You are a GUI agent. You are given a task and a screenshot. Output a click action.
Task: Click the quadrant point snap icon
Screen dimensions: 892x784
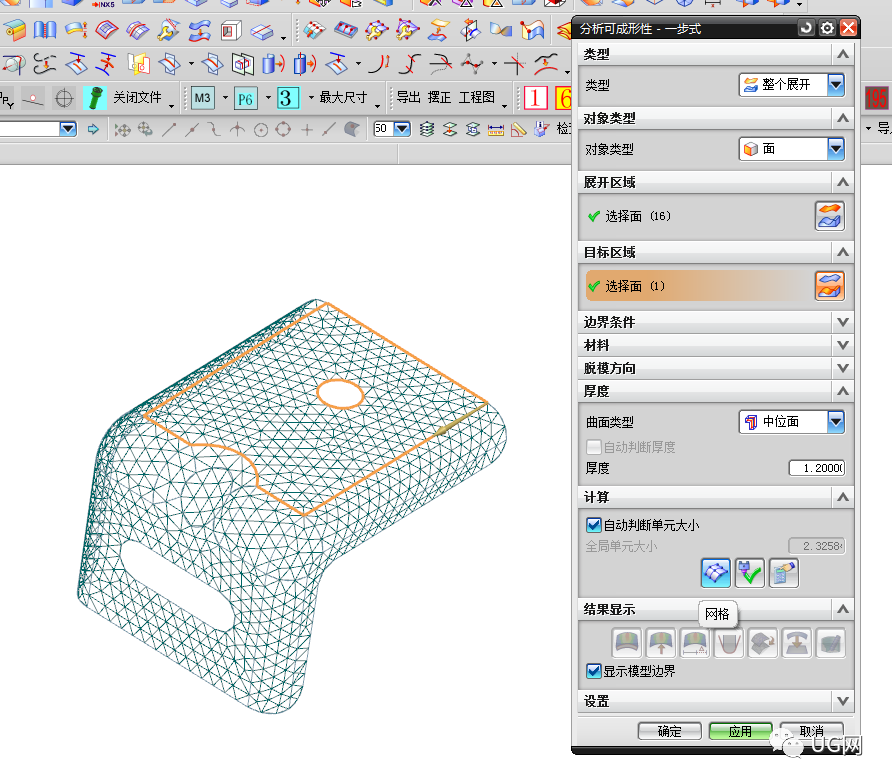click(x=283, y=130)
